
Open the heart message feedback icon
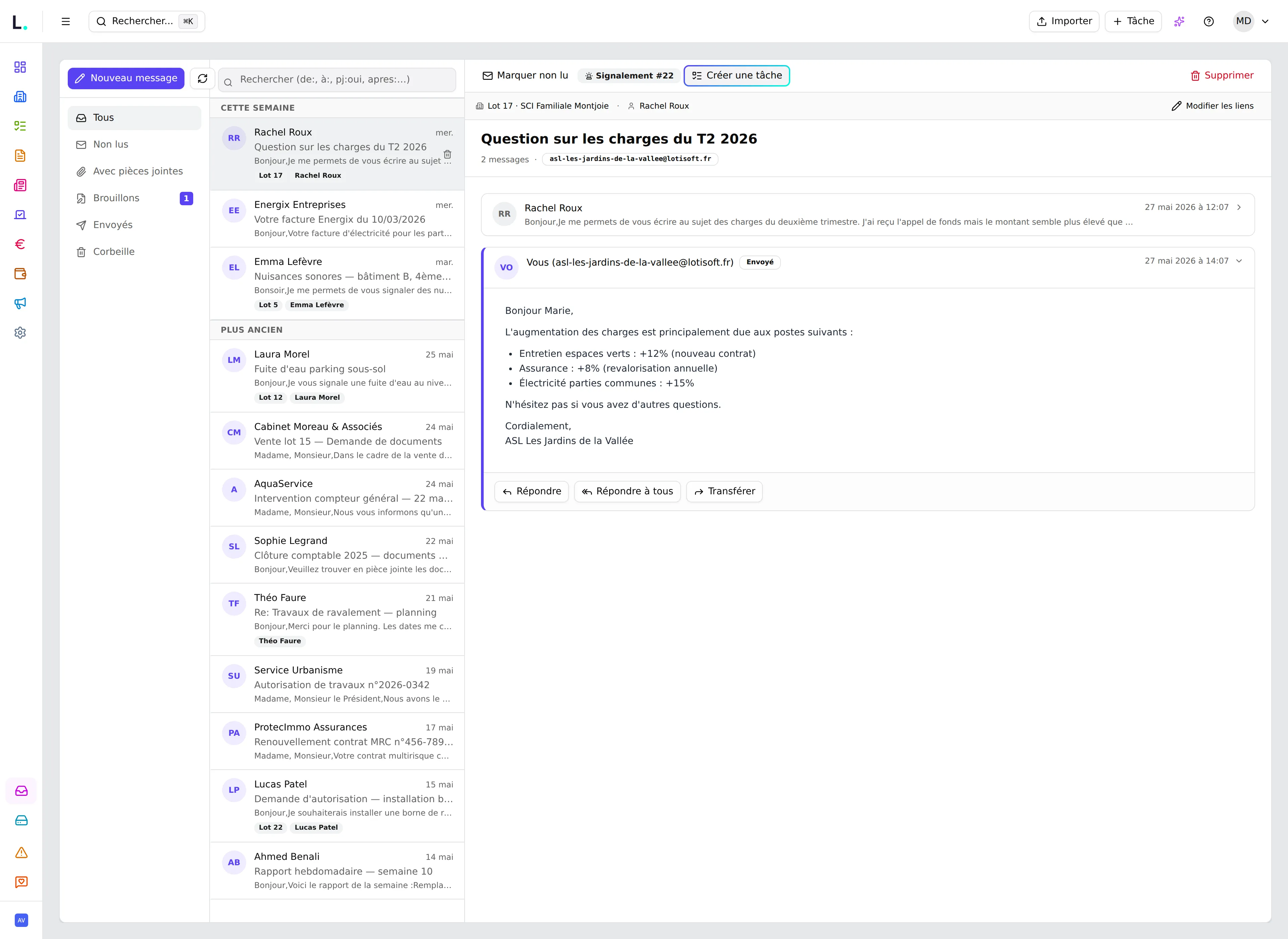point(21,882)
